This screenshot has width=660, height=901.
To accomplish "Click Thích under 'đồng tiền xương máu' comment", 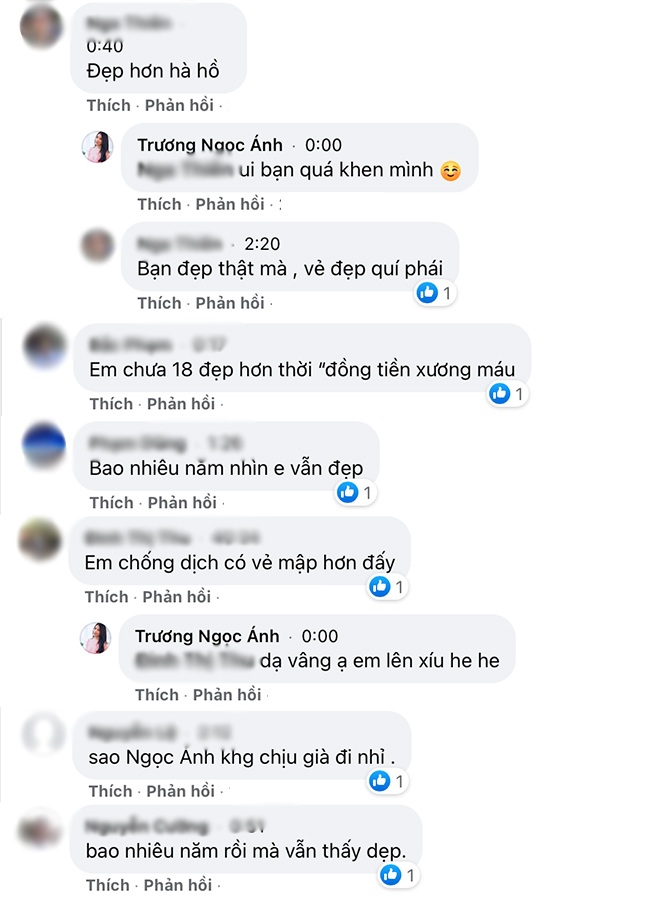I will (x=111, y=403).
